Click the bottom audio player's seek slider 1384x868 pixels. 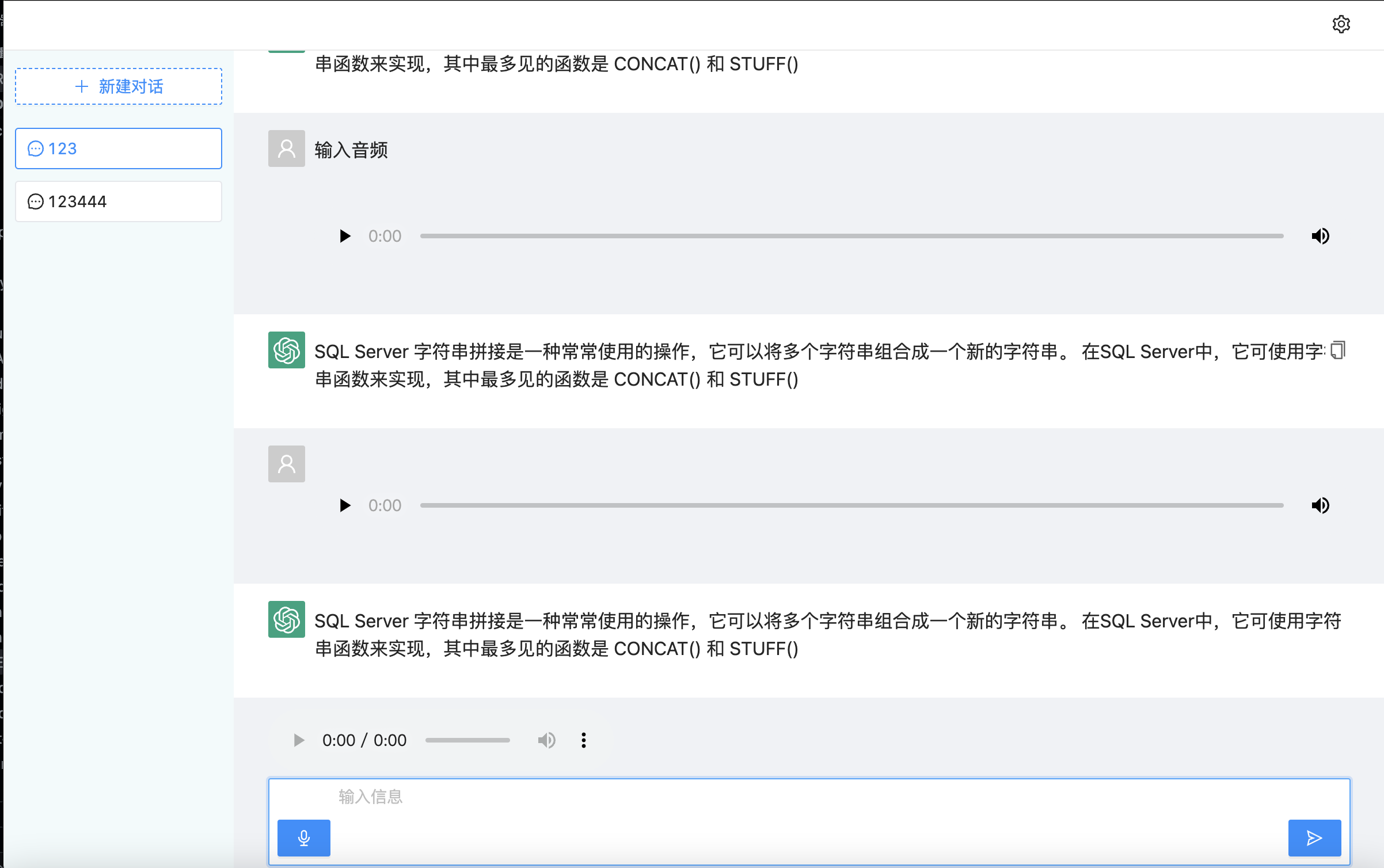[x=467, y=740]
